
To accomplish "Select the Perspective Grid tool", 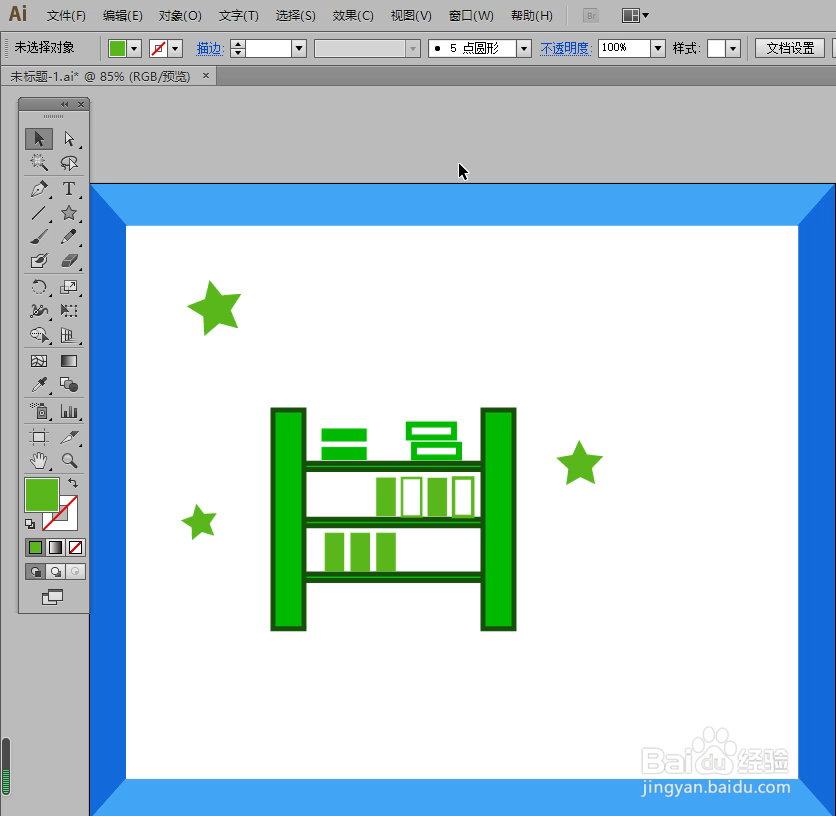I will (x=69, y=335).
